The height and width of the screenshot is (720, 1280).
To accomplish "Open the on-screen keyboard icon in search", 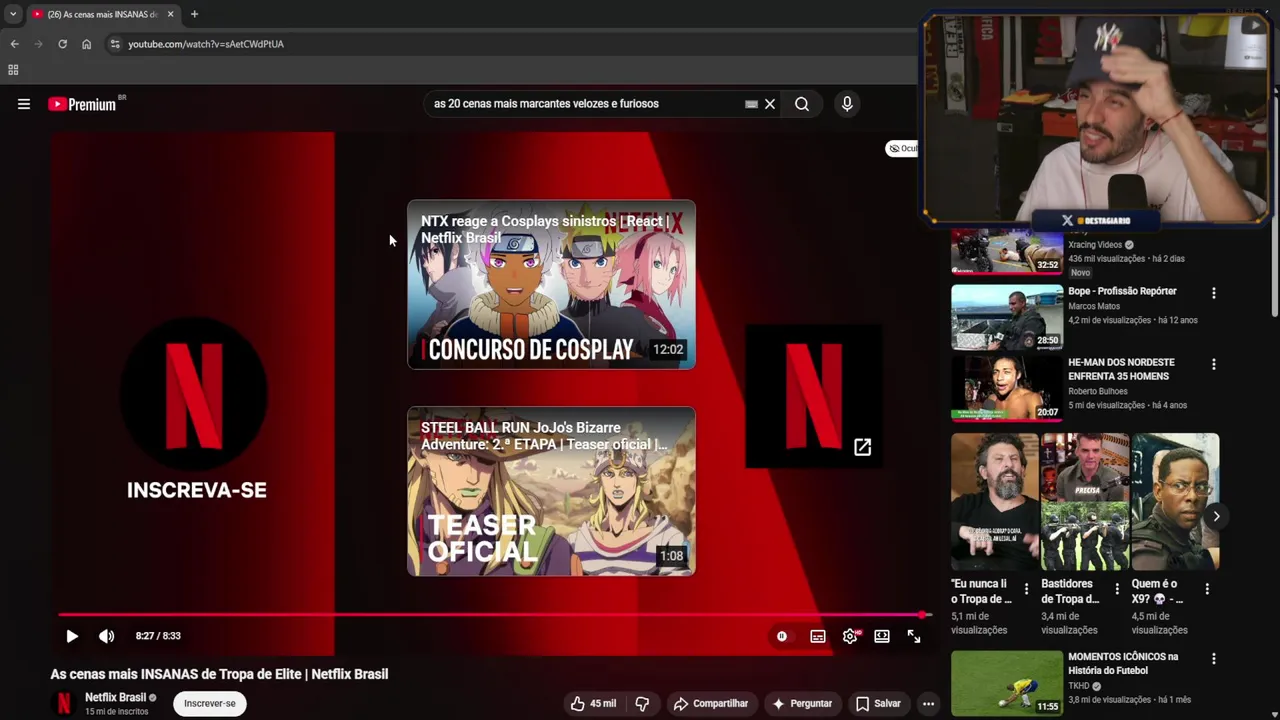I will (x=751, y=104).
